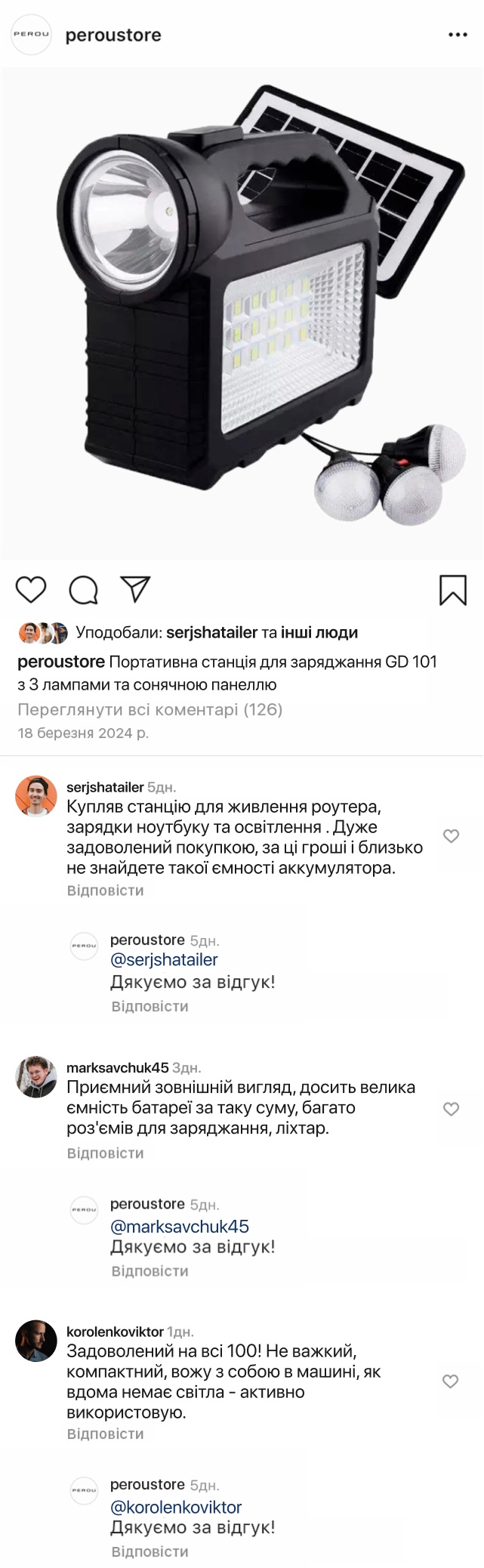Open the @korolenkoviktor mention link
Viewport: 484px width, 1568px height.
(176, 1507)
